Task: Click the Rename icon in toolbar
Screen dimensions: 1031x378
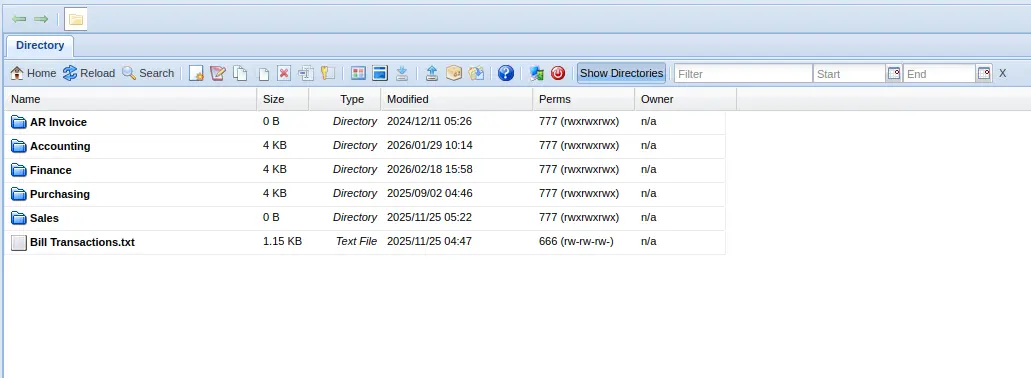Action: [x=305, y=73]
